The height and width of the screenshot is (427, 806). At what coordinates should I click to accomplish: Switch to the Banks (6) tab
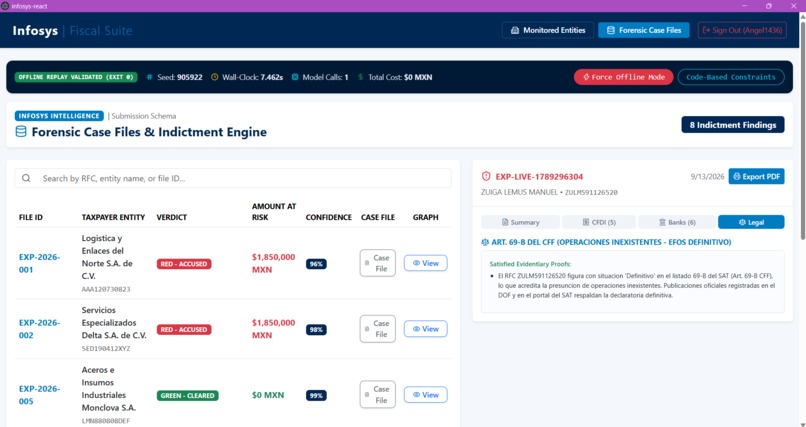(677, 222)
